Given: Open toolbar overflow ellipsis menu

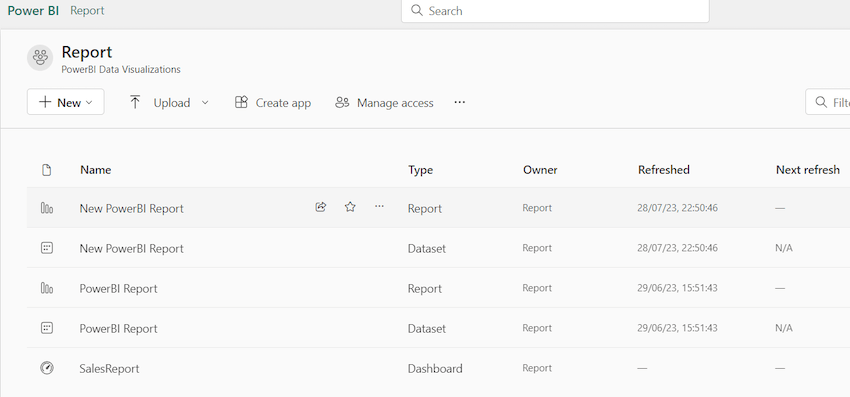Looking at the screenshot, I should [x=460, y=102].
